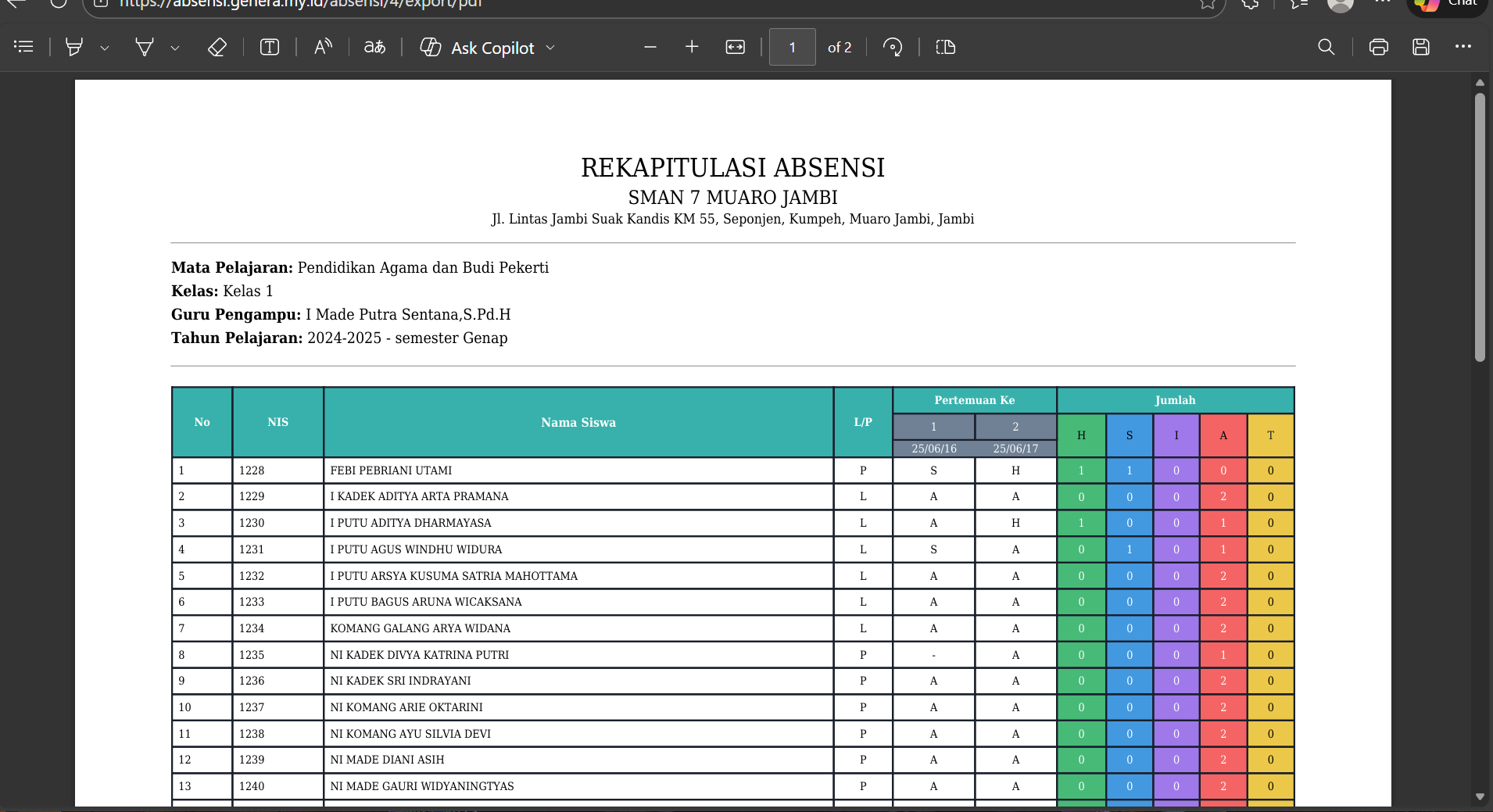This screenshot has width=1493, height=812.
Task: Click NI MADE DIANI ASIH
Action: 387,760
